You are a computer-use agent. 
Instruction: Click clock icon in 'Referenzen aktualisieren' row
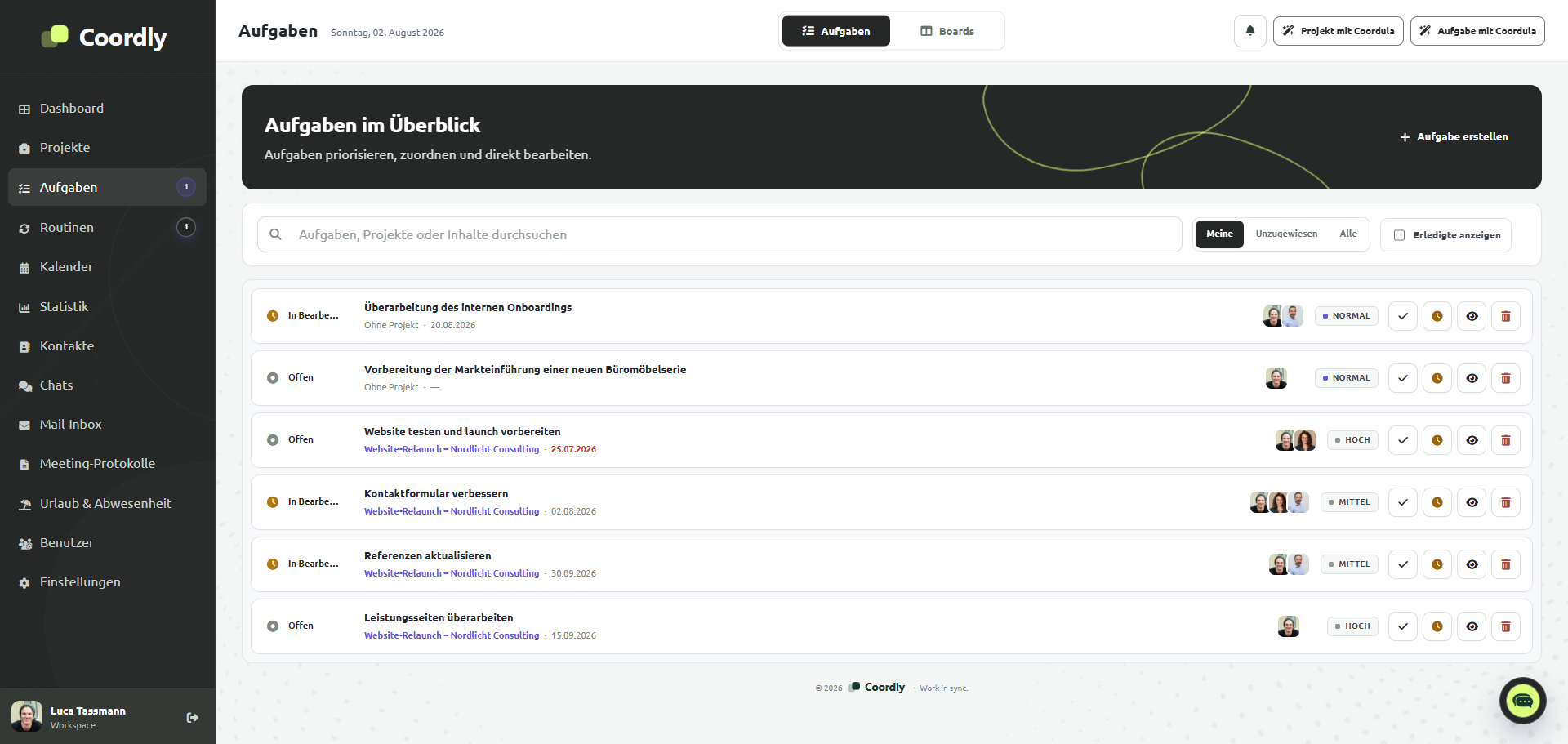[1437, 564]
